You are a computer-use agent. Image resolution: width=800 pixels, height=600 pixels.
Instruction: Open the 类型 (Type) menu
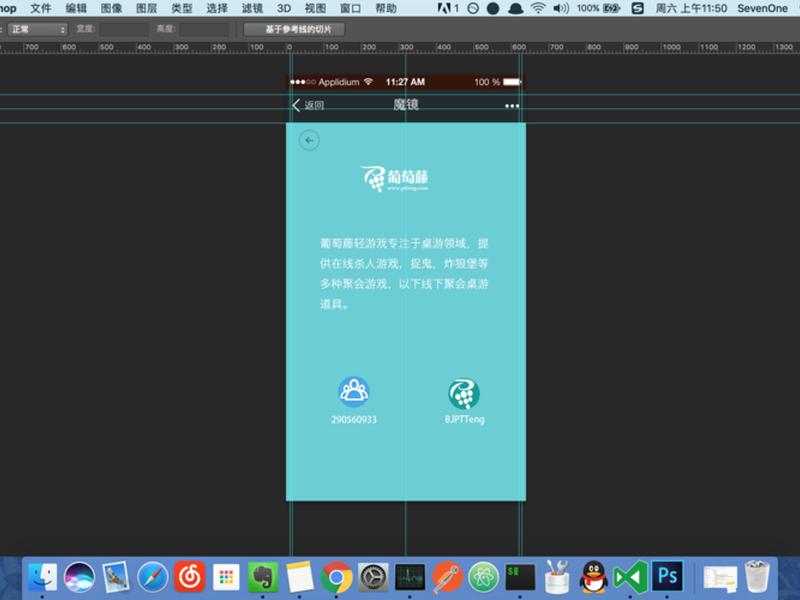(x=182, y=8)
